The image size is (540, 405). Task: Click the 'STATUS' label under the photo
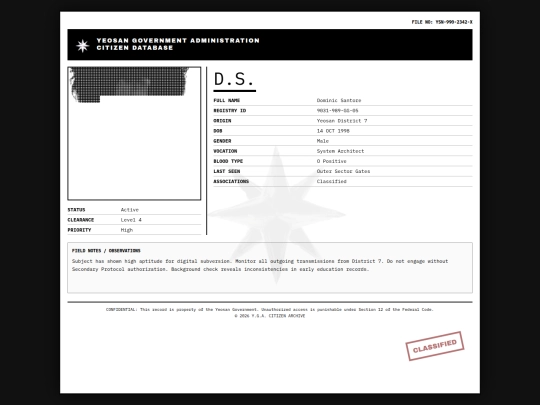pos(76,210)
